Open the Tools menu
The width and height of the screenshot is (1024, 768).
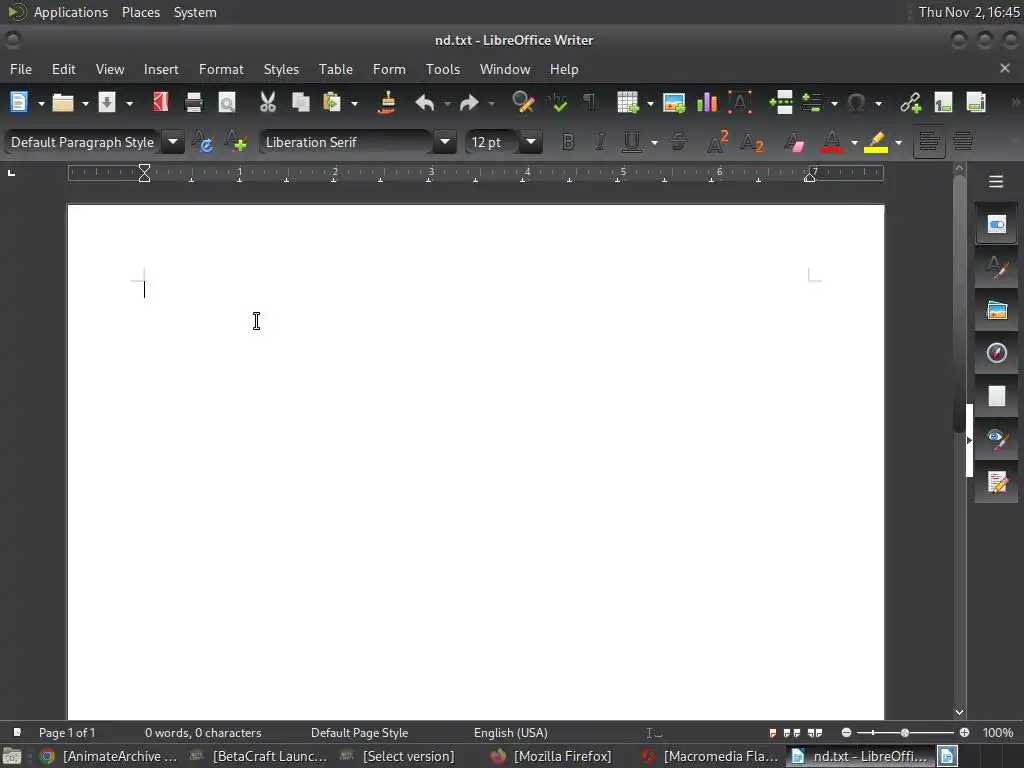click(x=443, y=69)
